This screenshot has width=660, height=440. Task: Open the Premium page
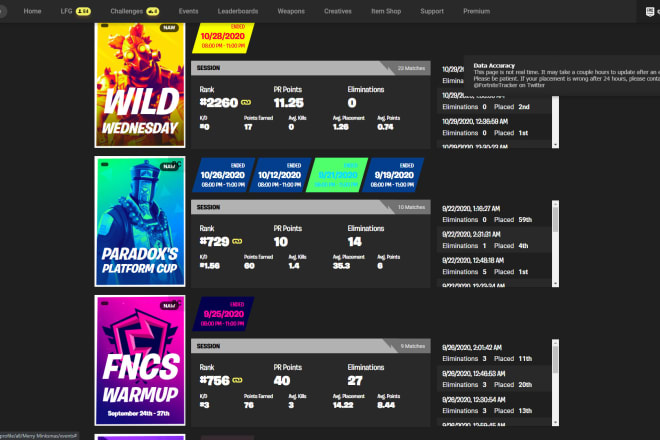[476, 11]
